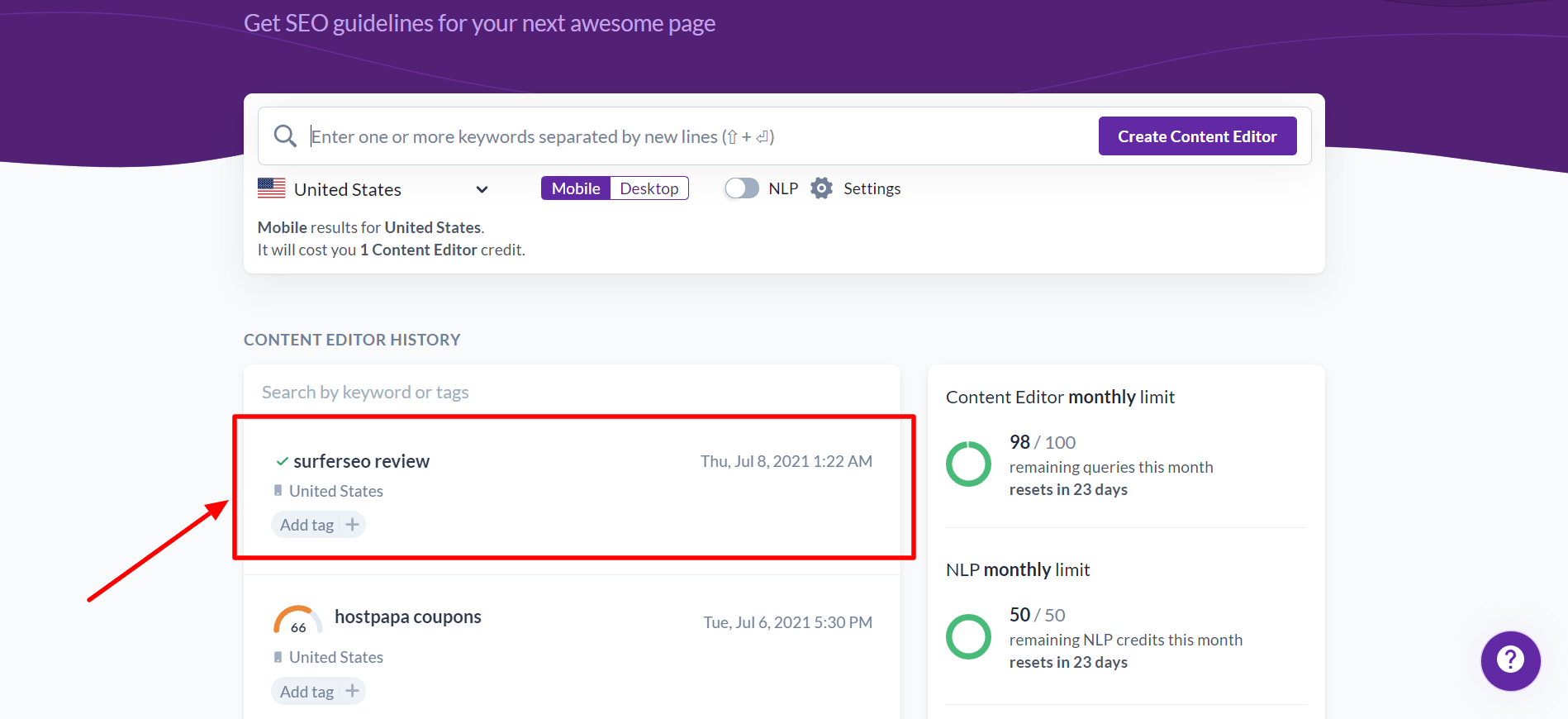This screenshot has width=1568, height=719.
Task: Open the Settings gear icon
Action: click(821, 188)
